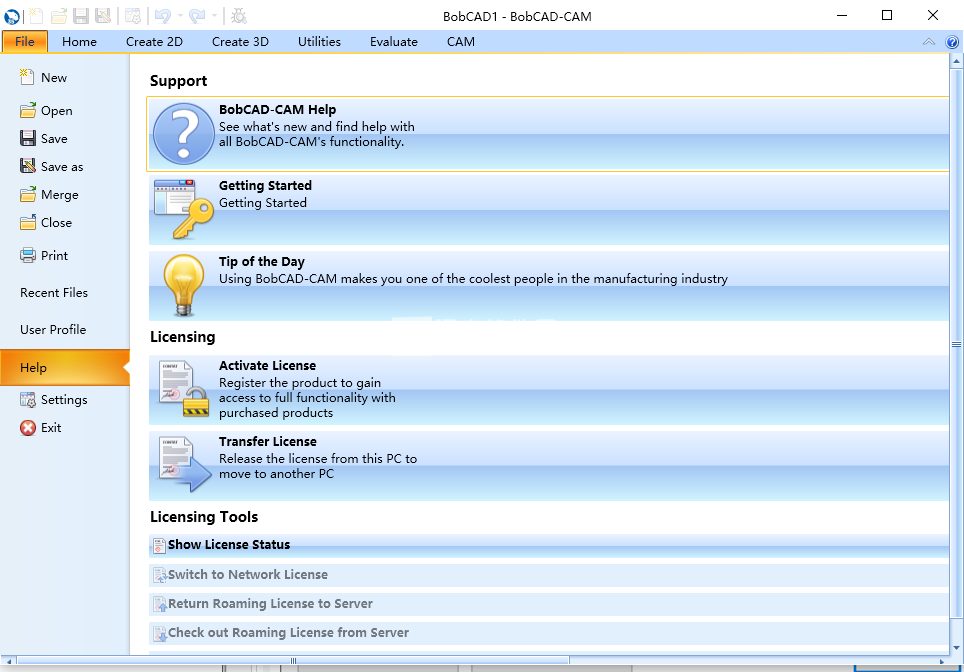Click the Redo arrow icon
The height and width of the screenshot is (672, 964).
click(x=197, y=16)
